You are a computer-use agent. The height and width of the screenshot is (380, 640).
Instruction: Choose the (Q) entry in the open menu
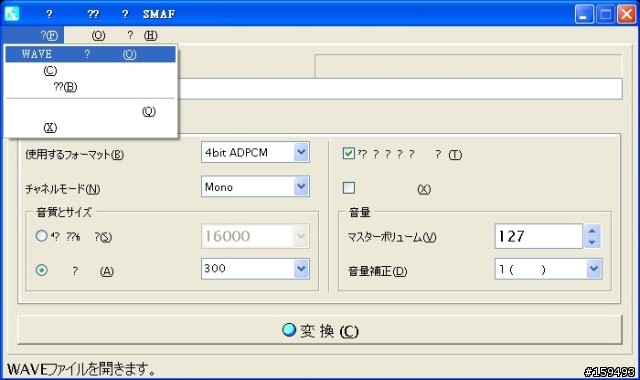pyautogui.click(x=90, y=111)
